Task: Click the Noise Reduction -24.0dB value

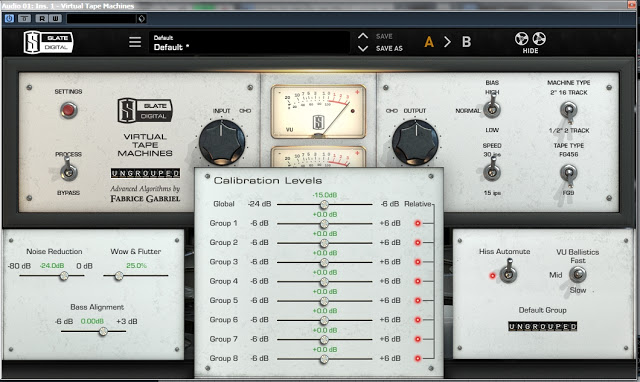Action: [x=52, y=266]
